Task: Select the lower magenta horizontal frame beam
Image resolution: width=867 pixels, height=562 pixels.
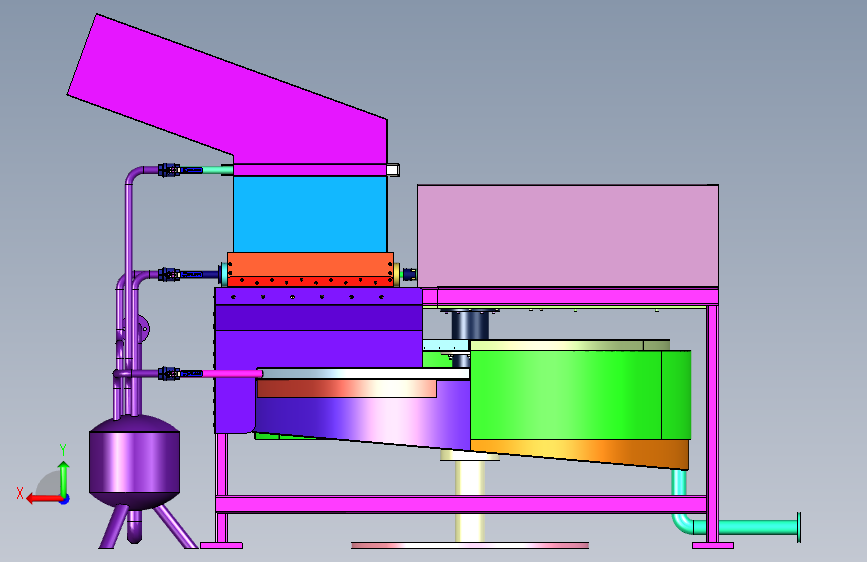Action: pos(461,504)
